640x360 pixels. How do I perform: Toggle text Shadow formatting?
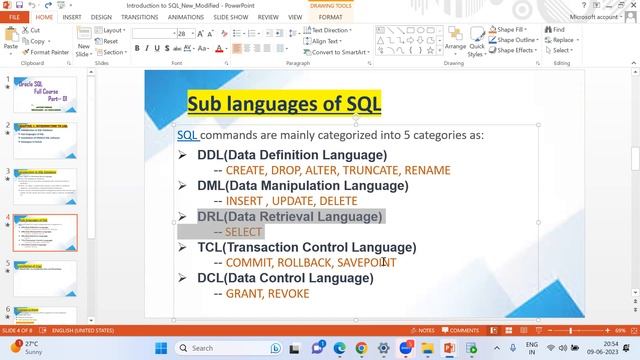(x=167, y=49)
